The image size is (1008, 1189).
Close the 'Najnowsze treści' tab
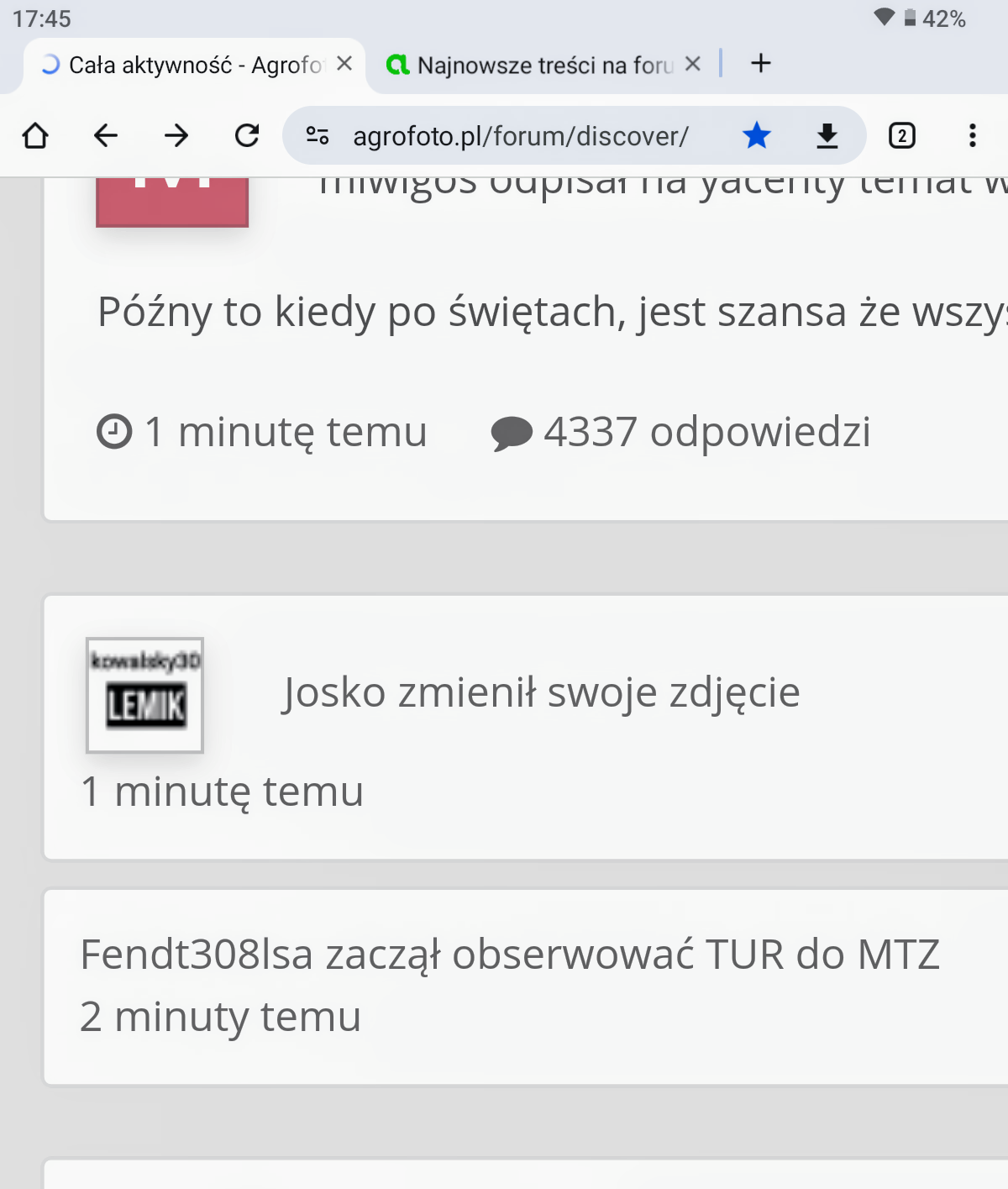click(693, 64)
